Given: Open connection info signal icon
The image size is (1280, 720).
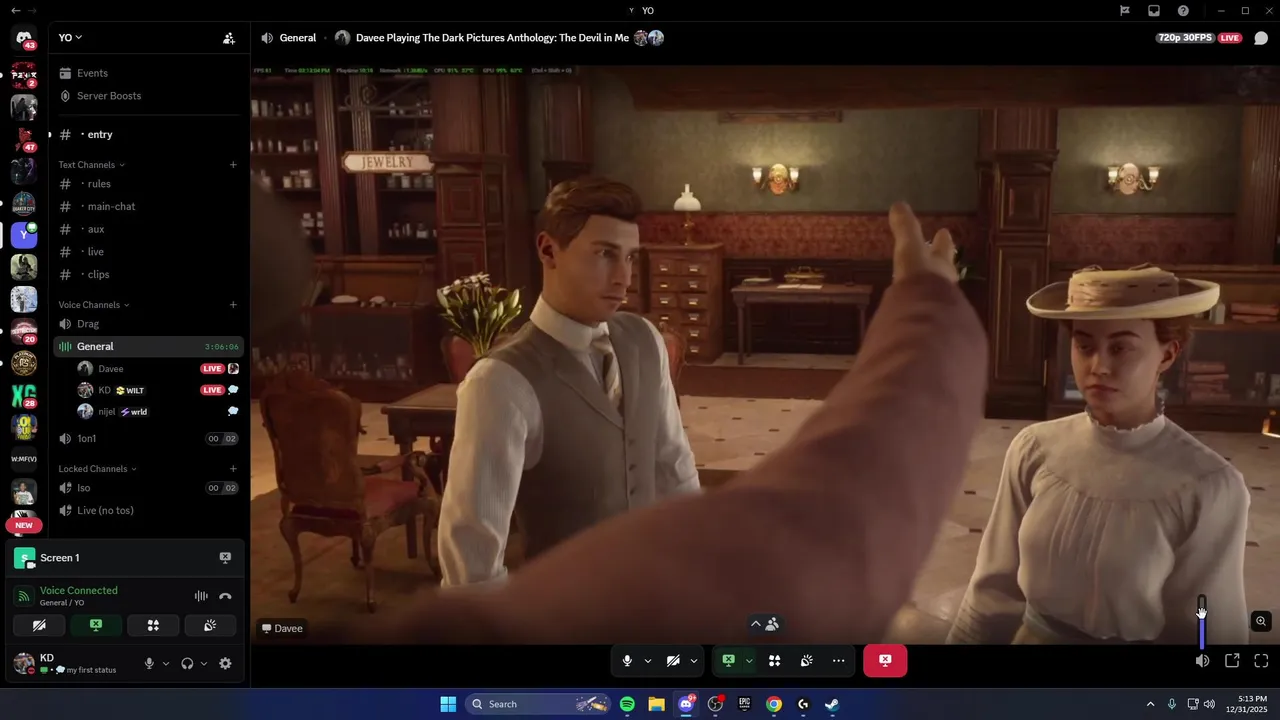Looking at the screenshot, I should (24, 596).
